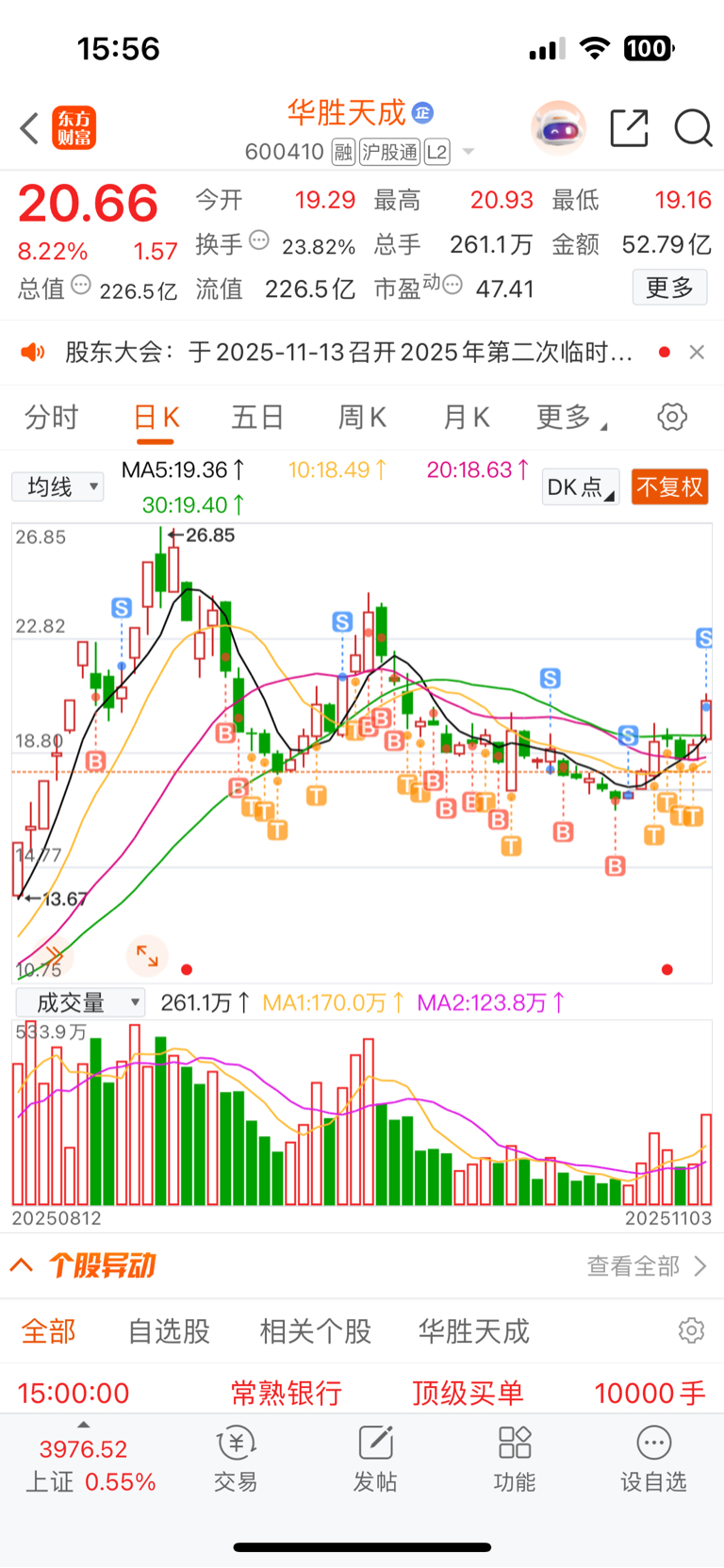Tap the info icon next to 总值
The image size is (724, 1568).
[81, 285]
